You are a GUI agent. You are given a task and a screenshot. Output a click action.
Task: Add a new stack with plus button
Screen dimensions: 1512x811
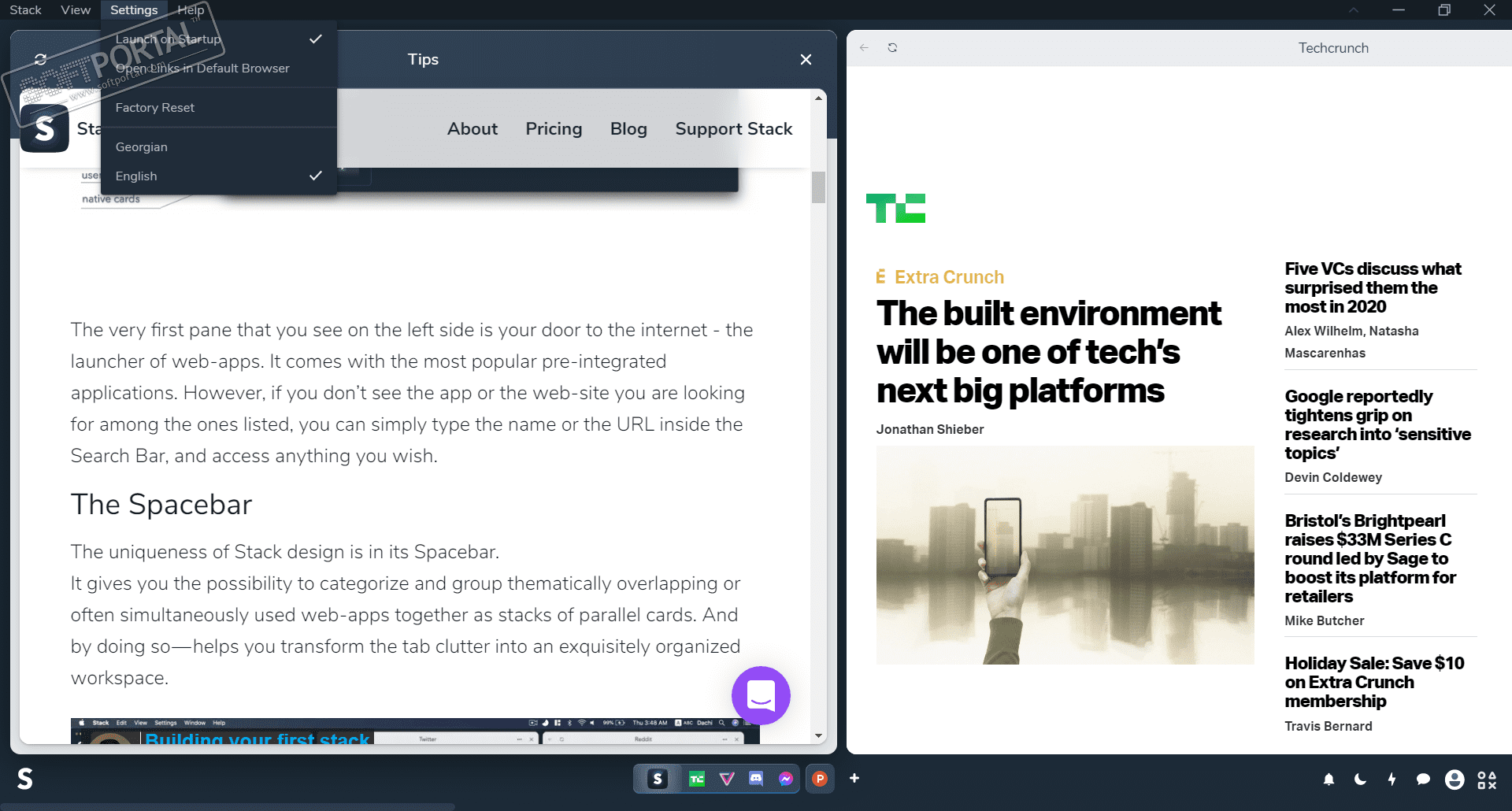(854, 779)
